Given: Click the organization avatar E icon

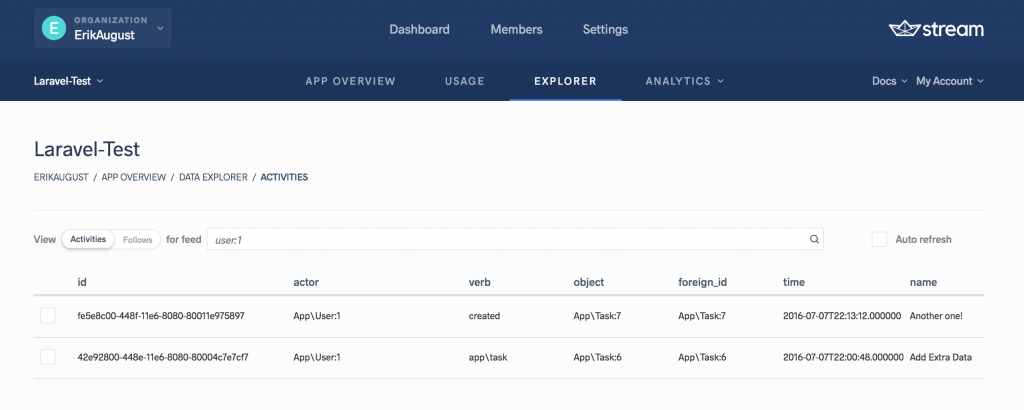Looking at the screenshot, I should tap(54, 29).
